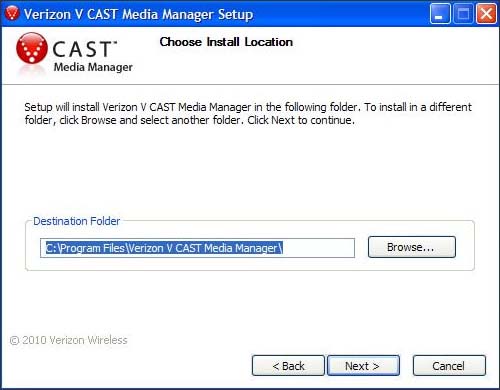Screen dimensions: 500x390
Task: Click the '© 2010 Verizon Wireless' text
Action: (x=68, y=340)
